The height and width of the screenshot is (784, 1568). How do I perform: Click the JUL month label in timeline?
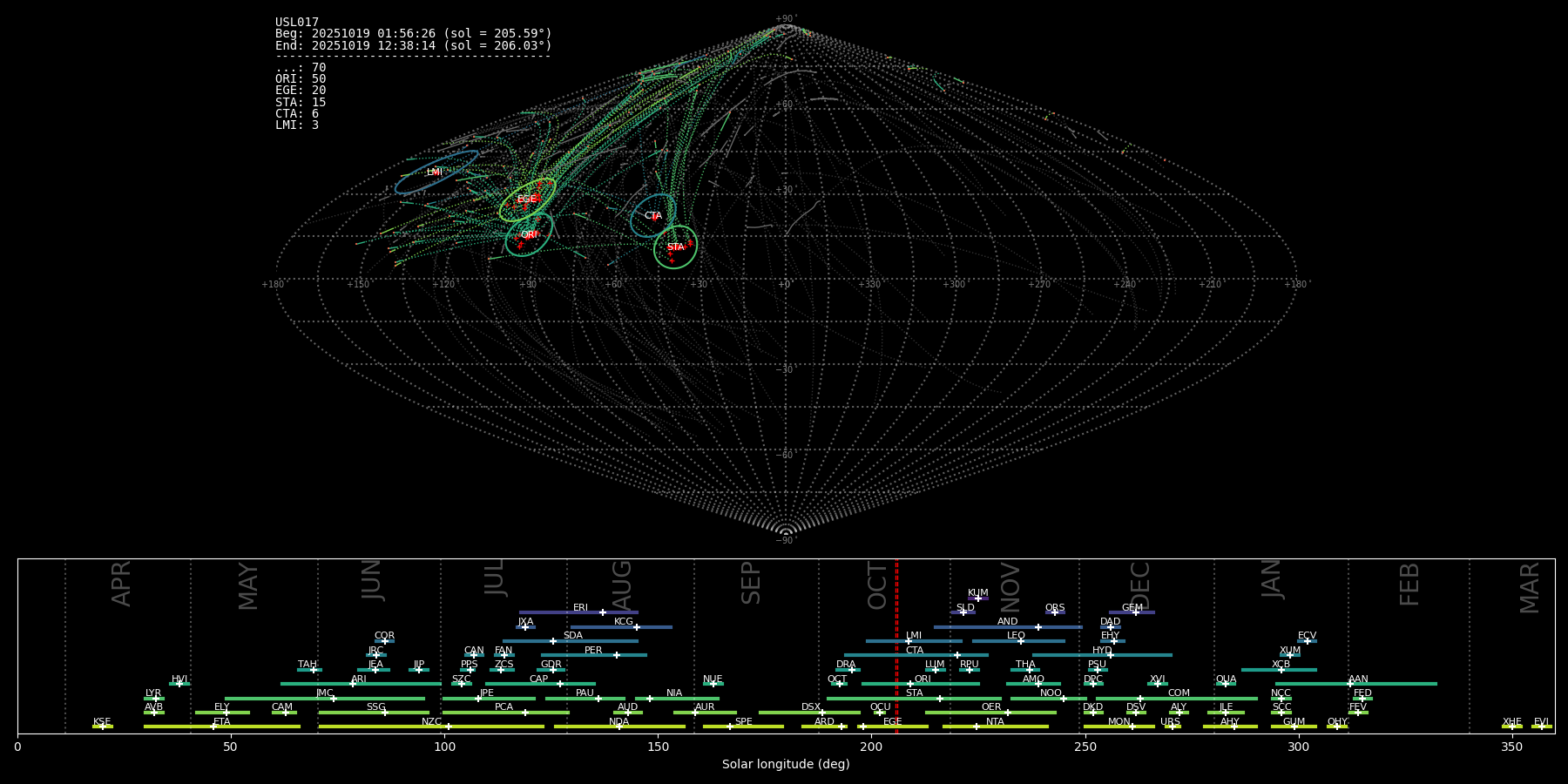tap(495, 578)
